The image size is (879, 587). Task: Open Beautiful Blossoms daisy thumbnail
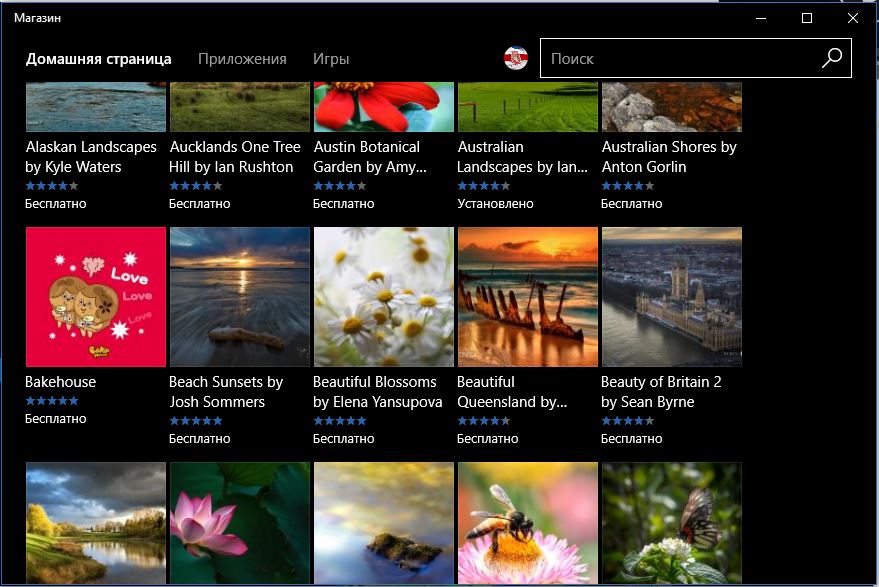[384, 297]
